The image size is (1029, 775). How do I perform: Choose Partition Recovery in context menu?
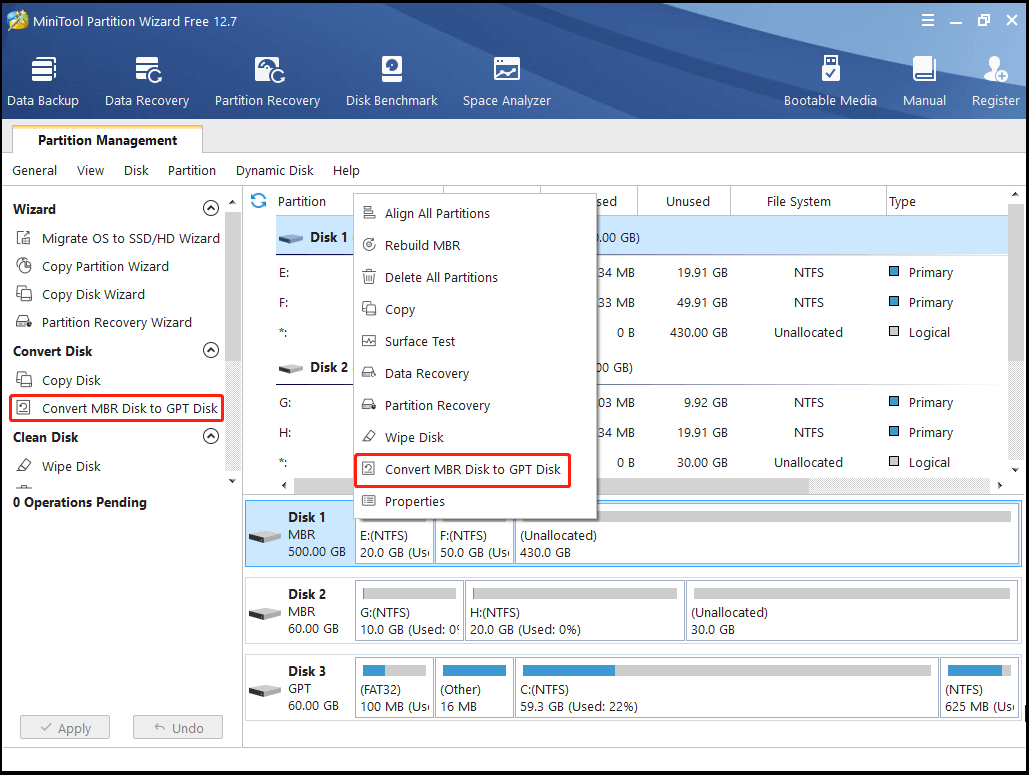click(474, 406)
